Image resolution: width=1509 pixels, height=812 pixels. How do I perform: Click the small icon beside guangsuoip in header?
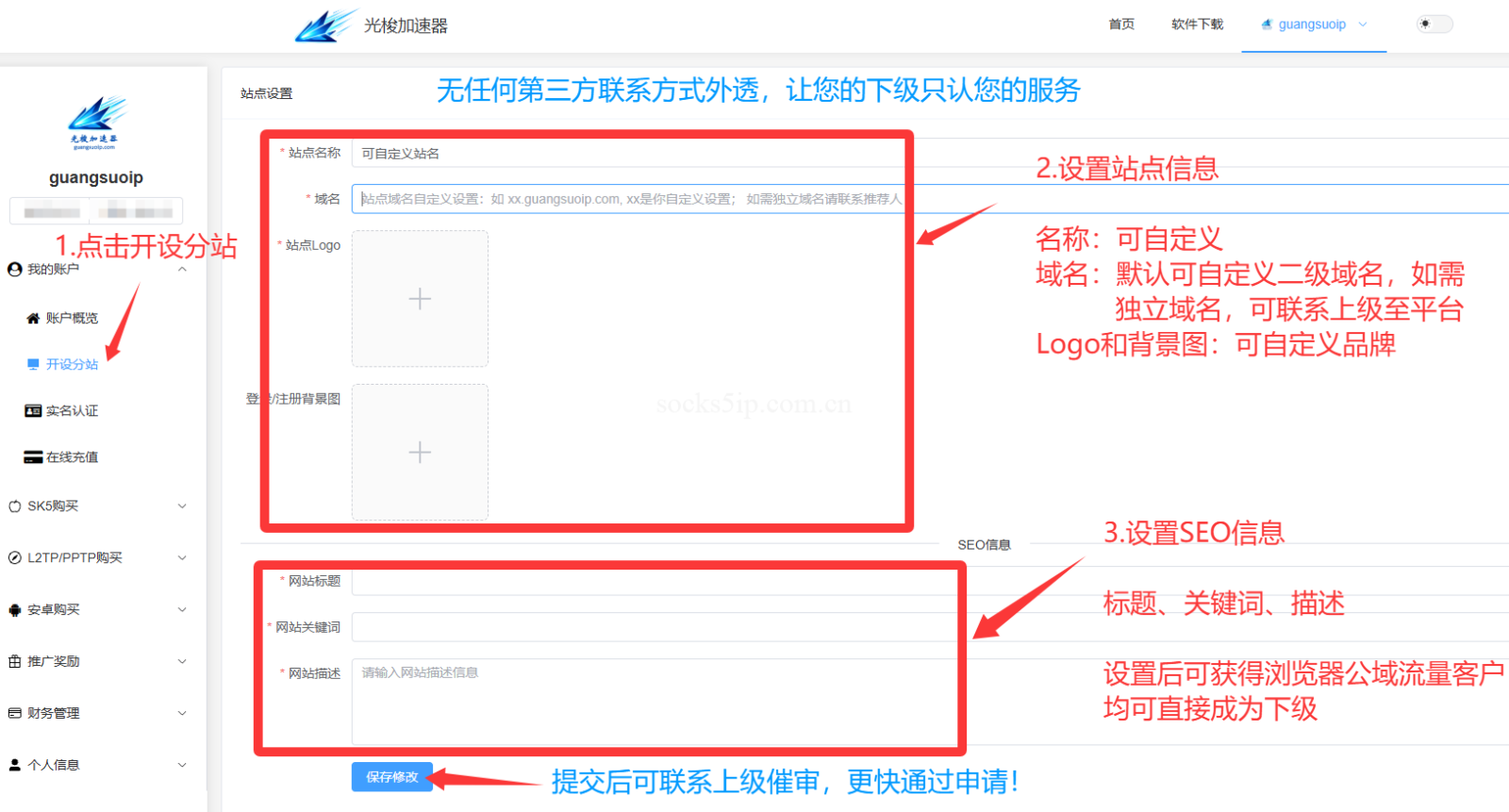(1267, 25)
